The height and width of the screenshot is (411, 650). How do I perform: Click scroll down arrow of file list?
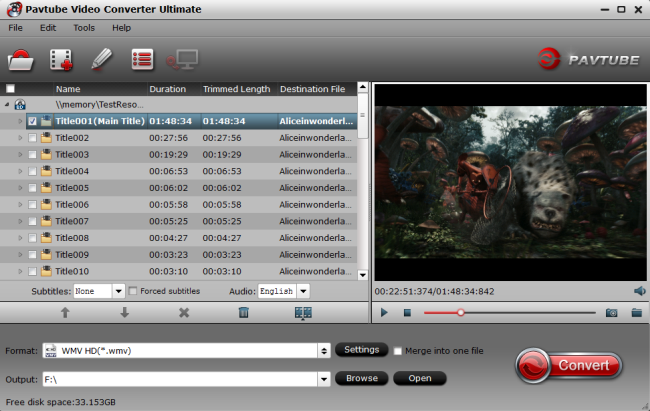363,275
